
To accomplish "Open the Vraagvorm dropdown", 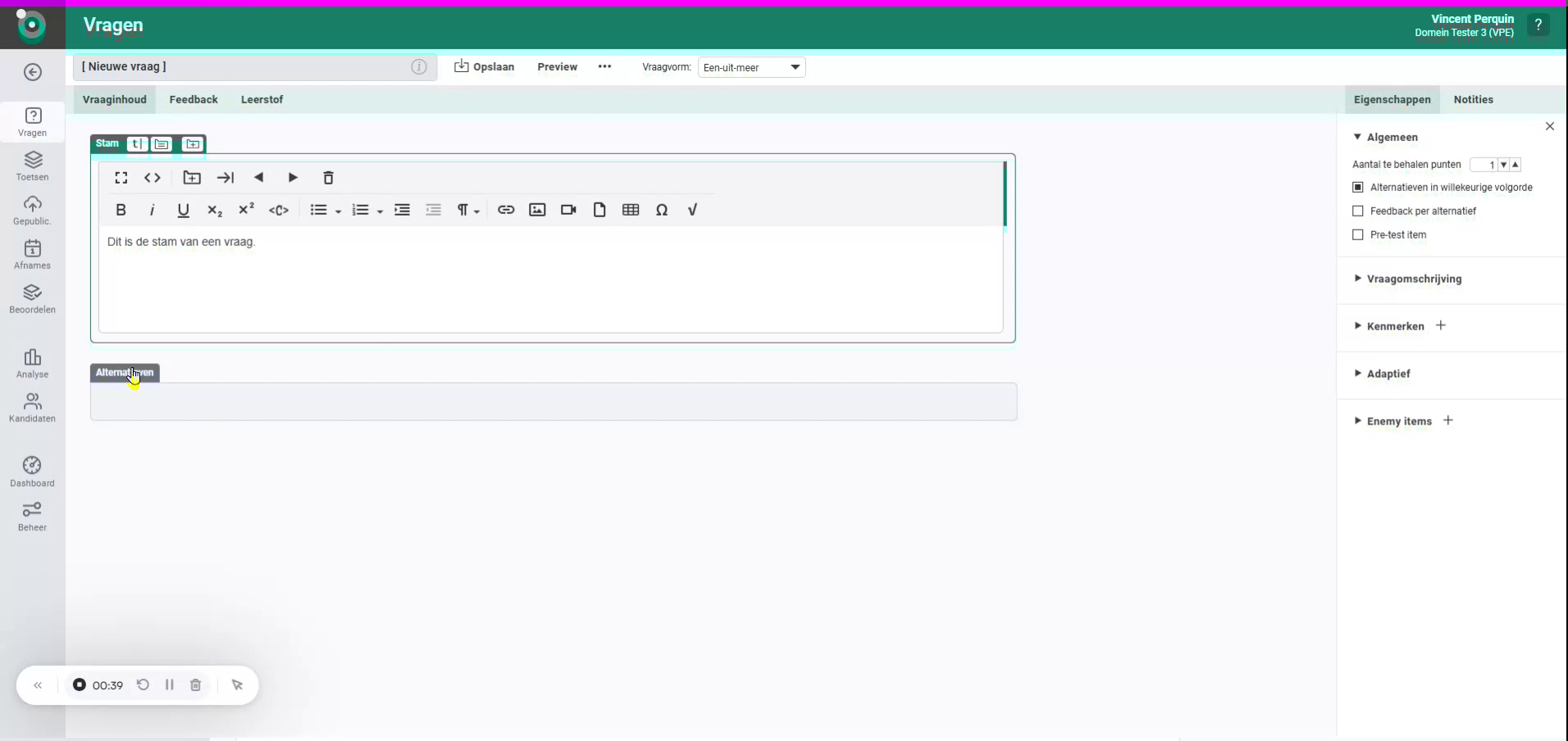I will (x=752, y=67).
